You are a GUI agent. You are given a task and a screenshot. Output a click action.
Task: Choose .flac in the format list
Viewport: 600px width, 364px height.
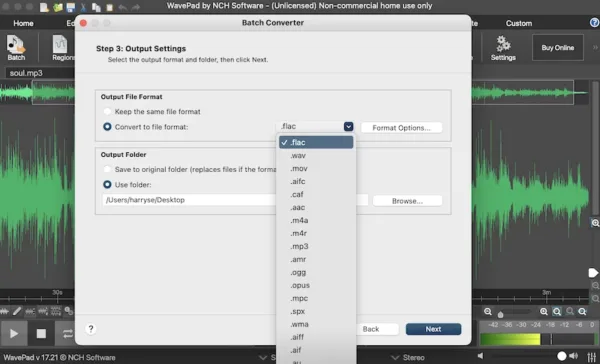[x=316, y=142]
